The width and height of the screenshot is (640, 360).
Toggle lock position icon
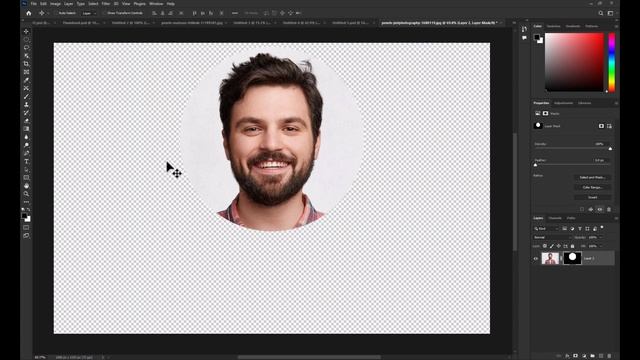pos(559,246)
